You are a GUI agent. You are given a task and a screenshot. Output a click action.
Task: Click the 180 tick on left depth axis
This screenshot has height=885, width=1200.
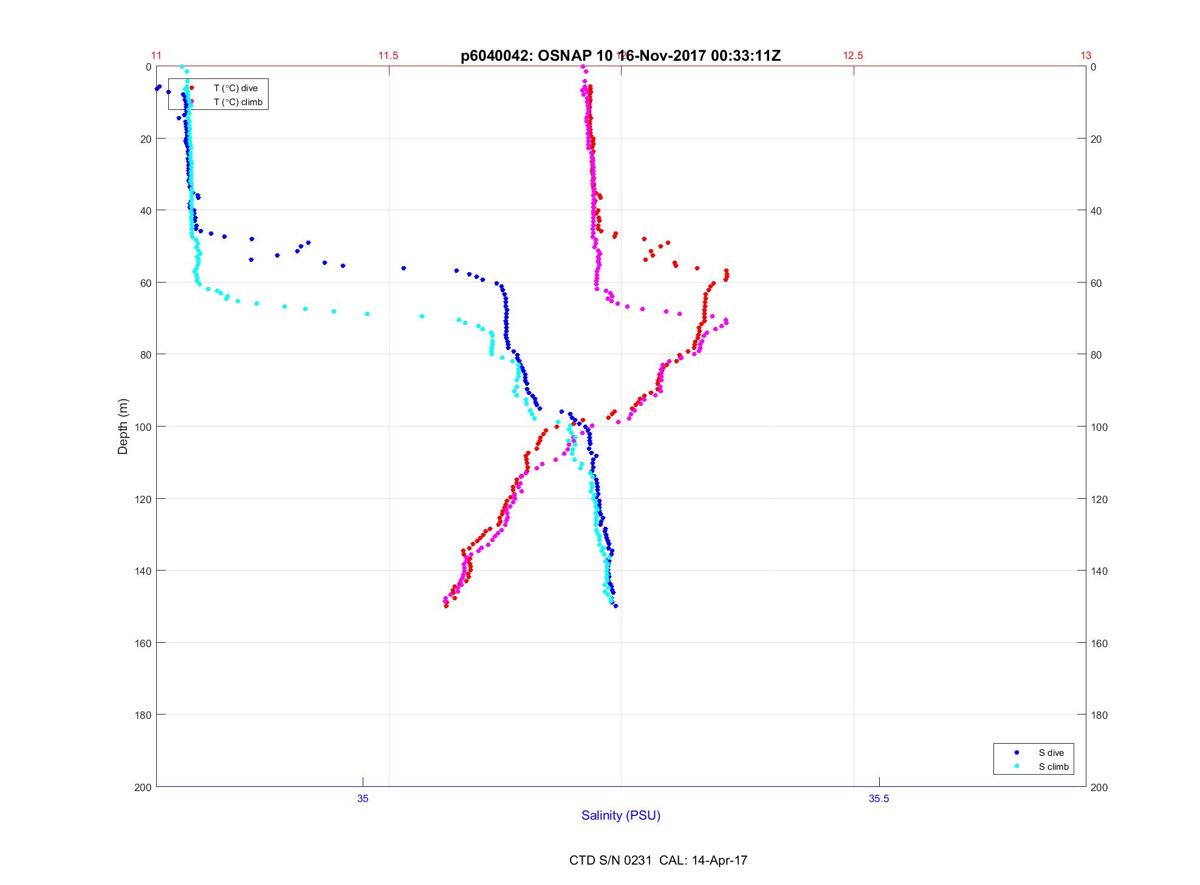142,715
